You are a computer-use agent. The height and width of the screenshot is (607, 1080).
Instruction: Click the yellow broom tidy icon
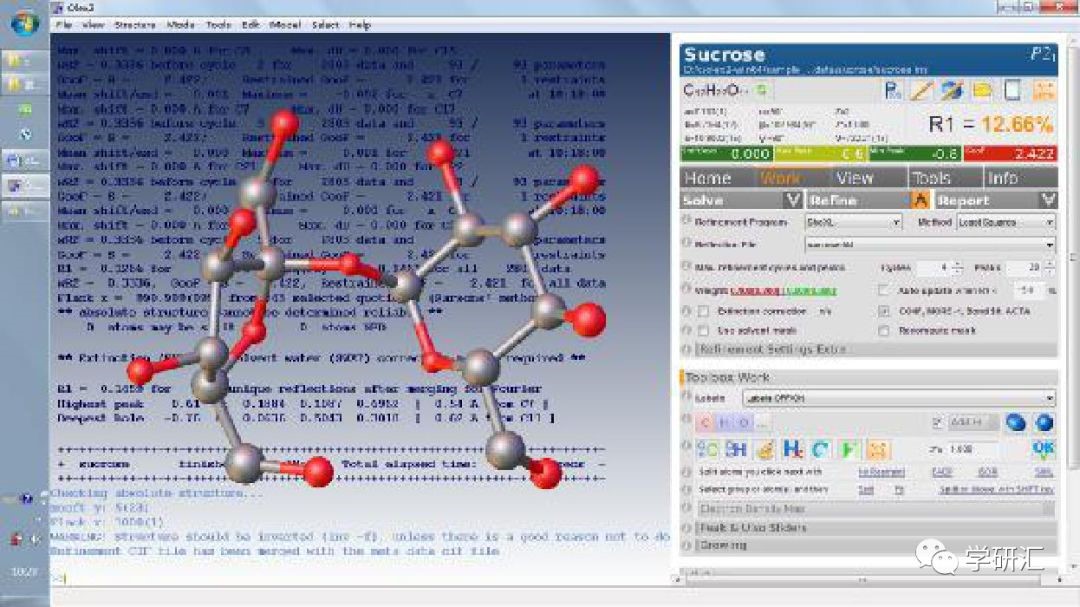tap(765, 450)
